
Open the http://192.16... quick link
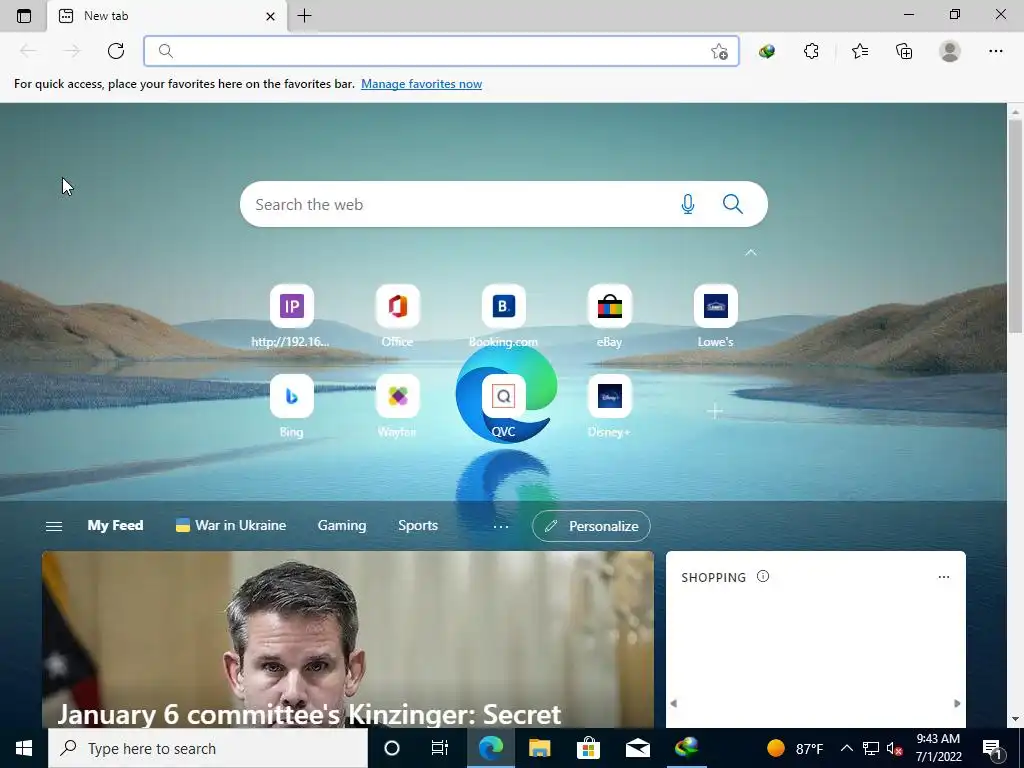[291, 316]
